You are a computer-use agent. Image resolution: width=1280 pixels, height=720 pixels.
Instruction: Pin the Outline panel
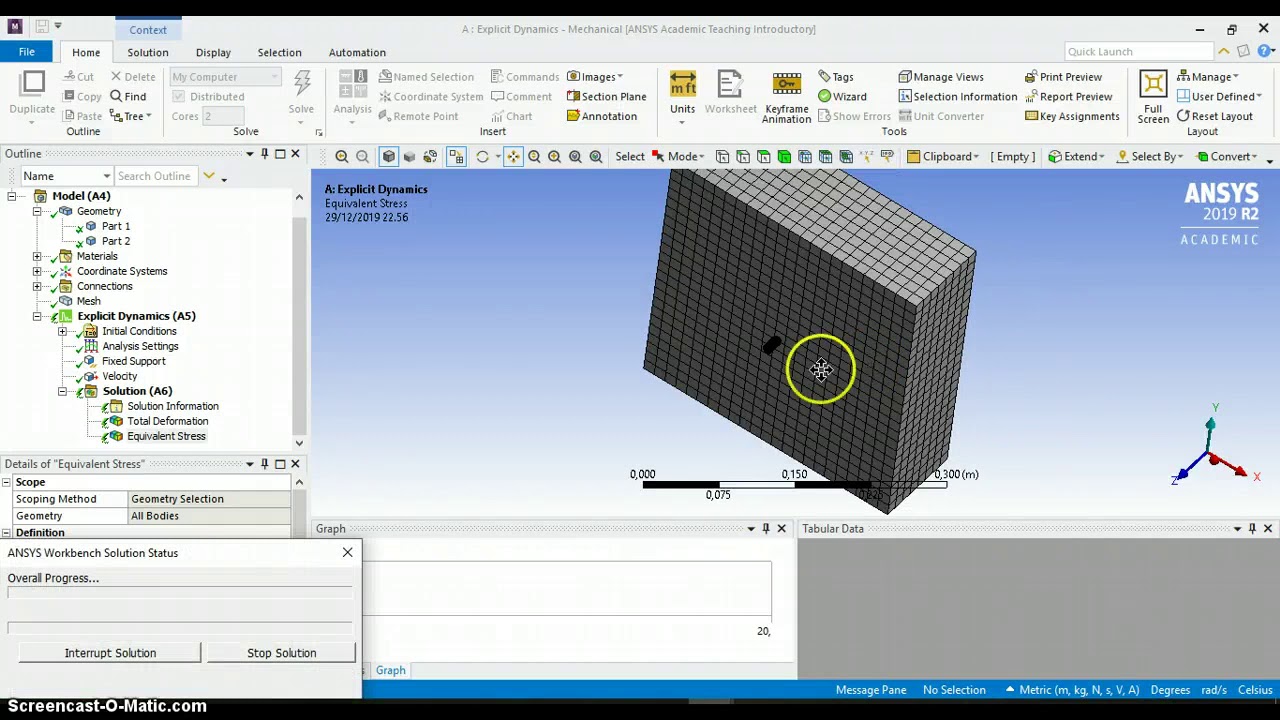[265, 154]
